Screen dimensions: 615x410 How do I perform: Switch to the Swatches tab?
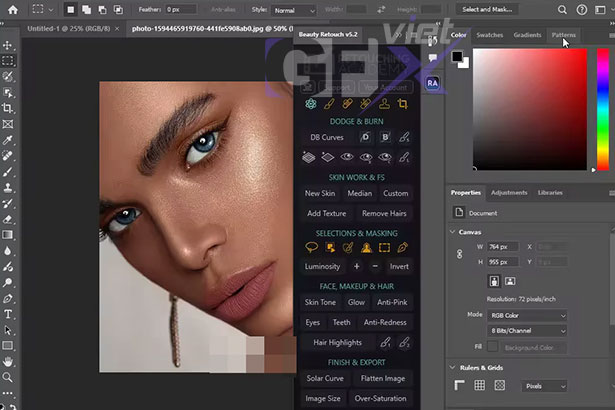click(x=489, y=35)
